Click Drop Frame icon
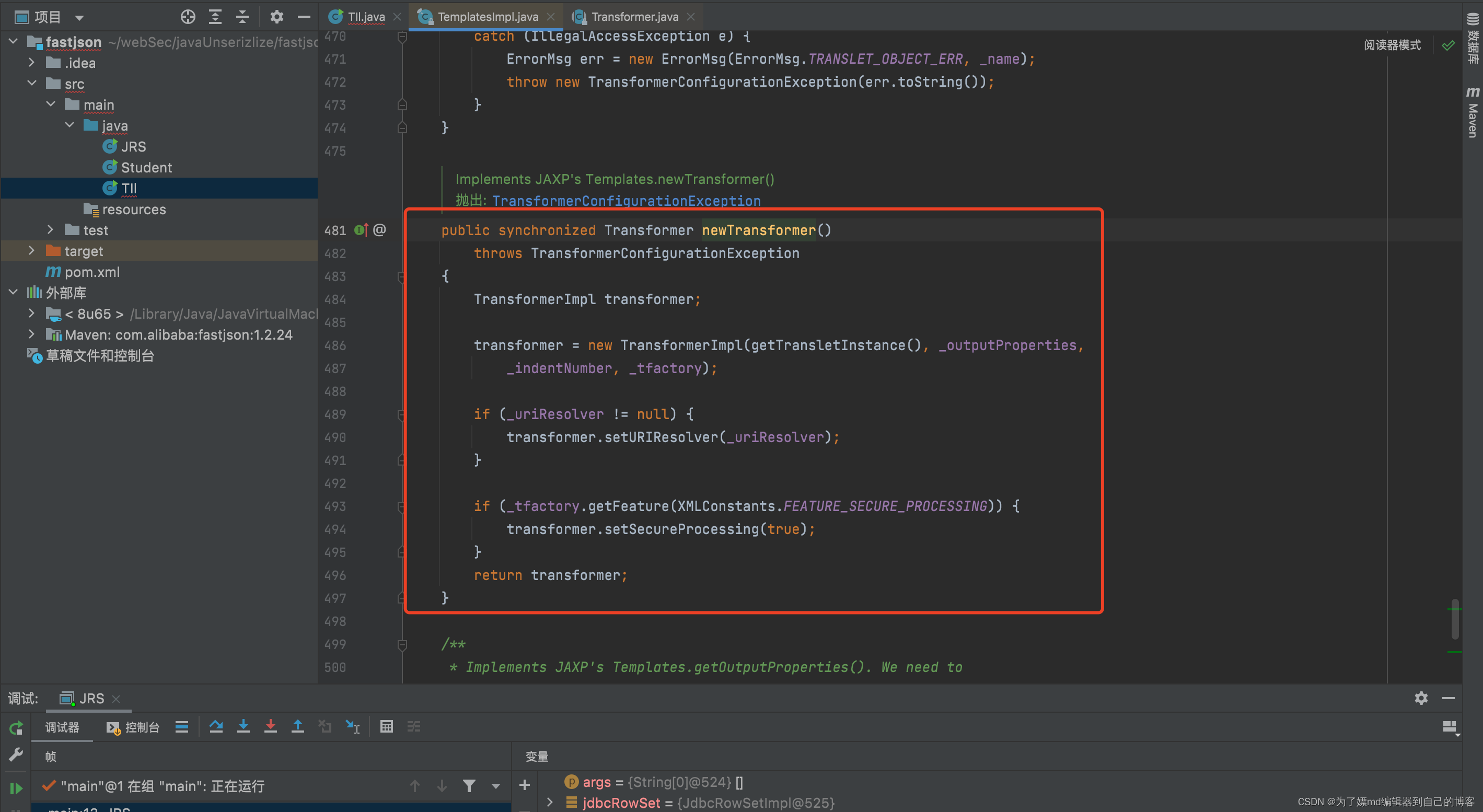This screenshot has width=1483, height=812. point(325,727)
